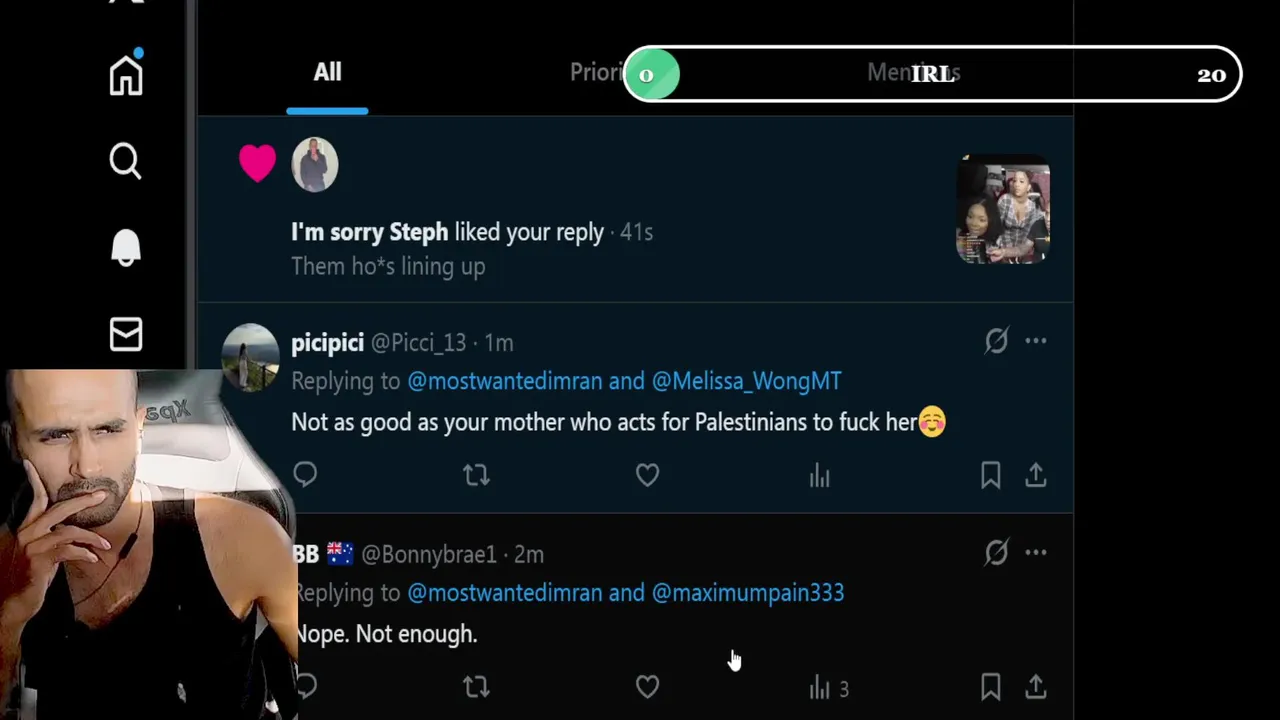Switch to the All notifications tab
1280x720 pixels.
pos(327,72)
